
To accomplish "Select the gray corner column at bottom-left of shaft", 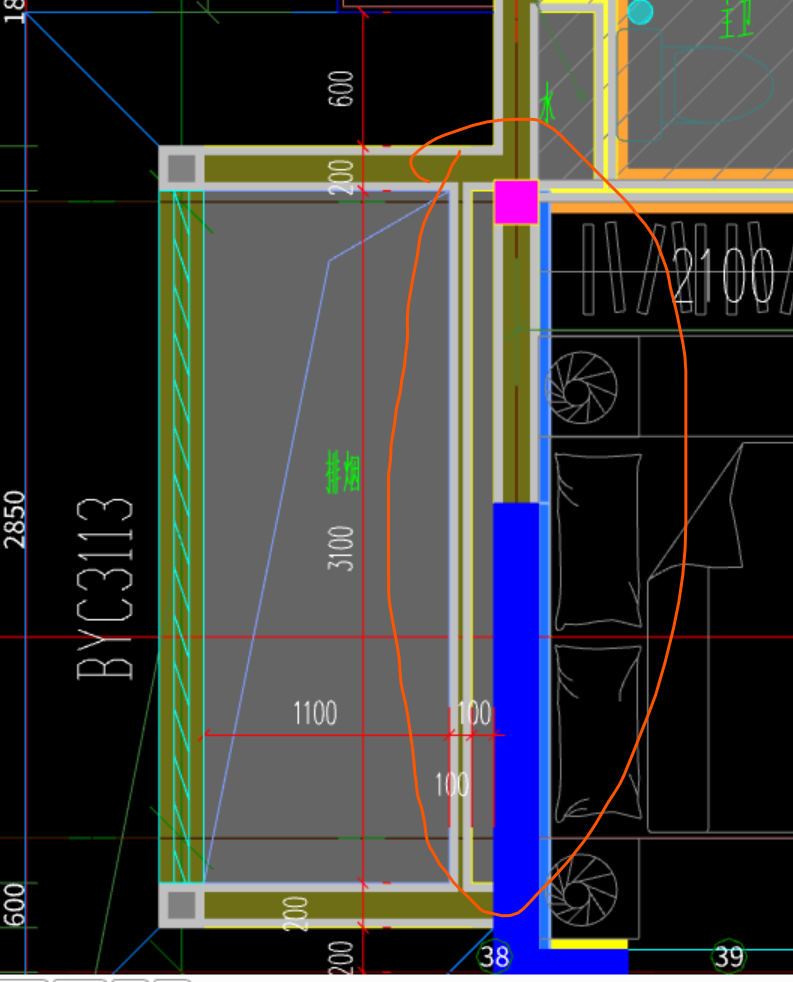I will 181,905.
